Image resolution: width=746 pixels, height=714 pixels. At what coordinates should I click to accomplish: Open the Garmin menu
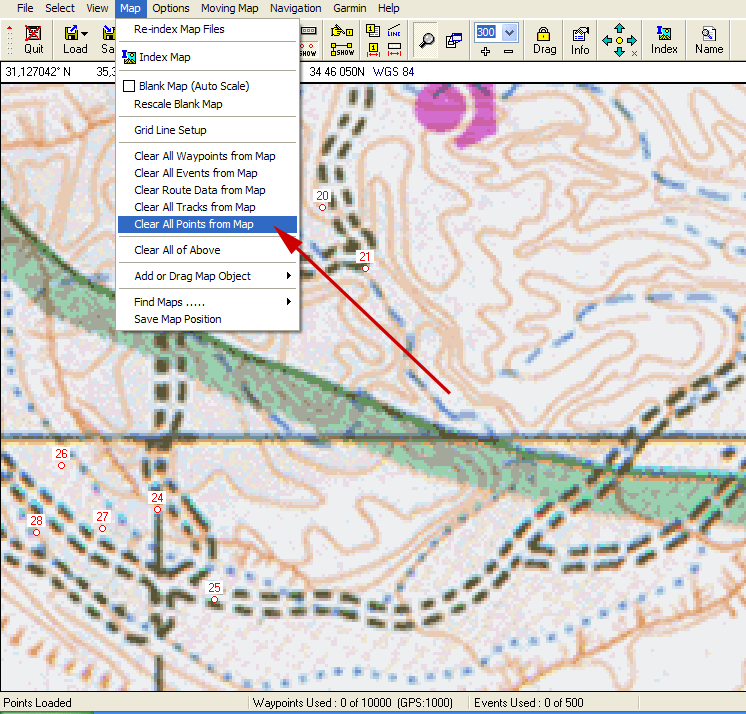click(x=350, y=8)
